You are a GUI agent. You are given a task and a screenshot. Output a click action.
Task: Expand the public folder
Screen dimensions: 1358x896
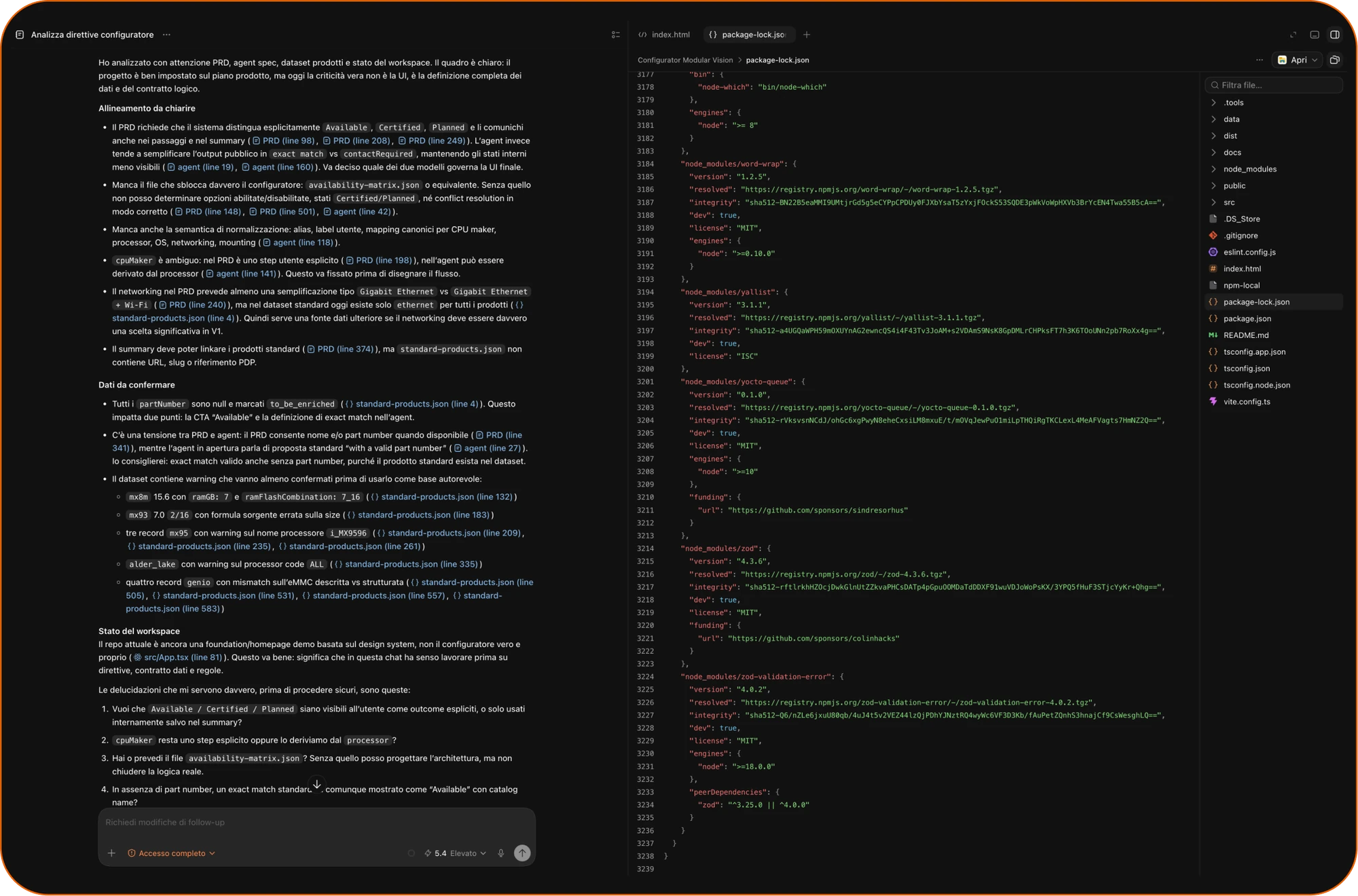tap(1274, 185)
